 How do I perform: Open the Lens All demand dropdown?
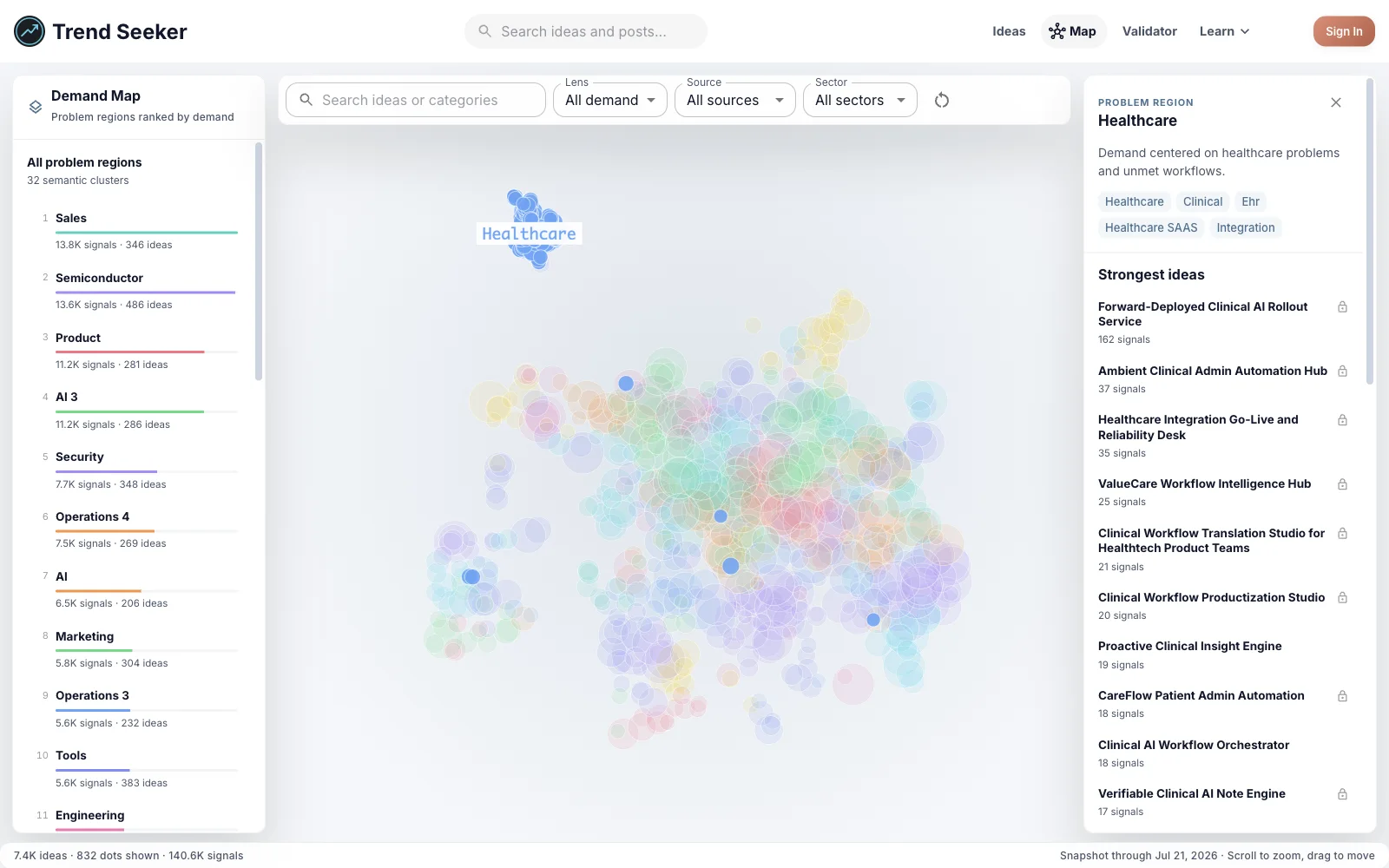point(610,100)
